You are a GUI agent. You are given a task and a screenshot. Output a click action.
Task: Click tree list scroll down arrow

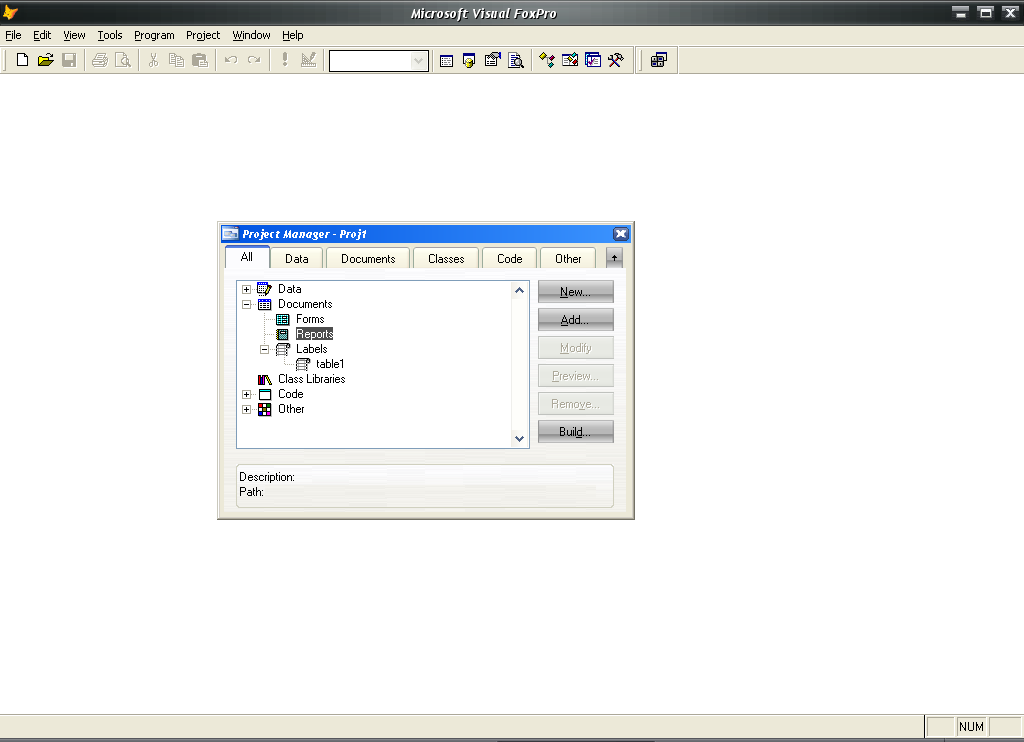click(x=519, y=439)
